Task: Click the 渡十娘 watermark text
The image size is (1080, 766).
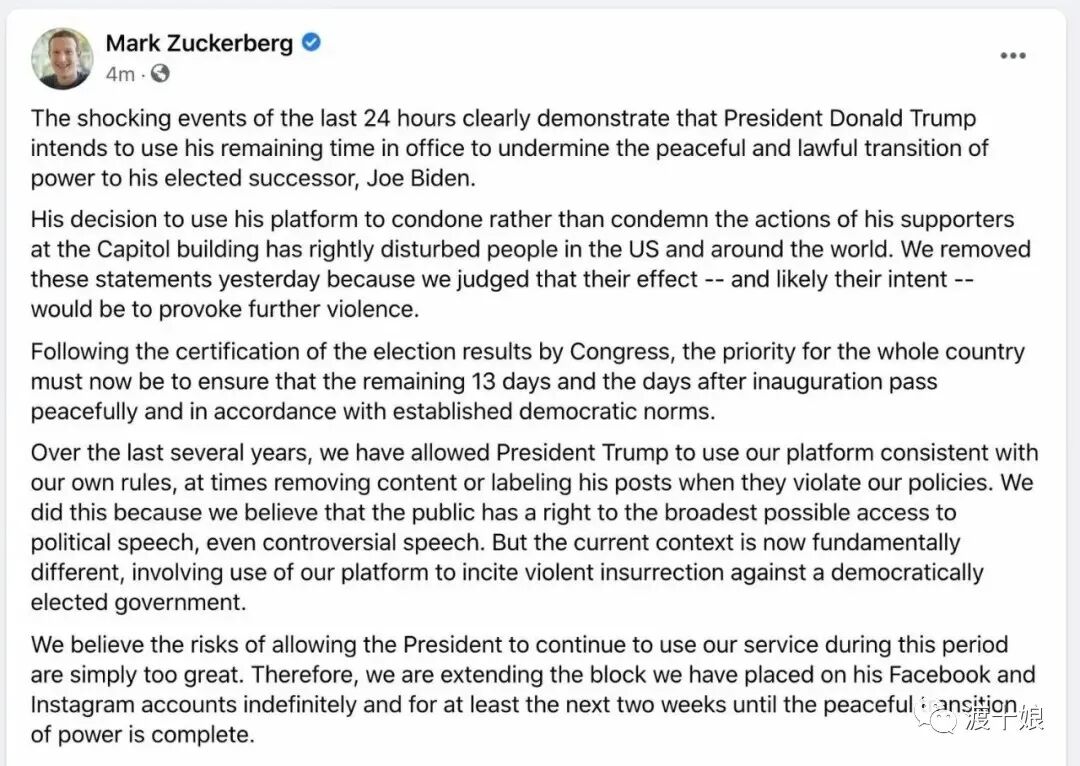Action: point(1004,718)
